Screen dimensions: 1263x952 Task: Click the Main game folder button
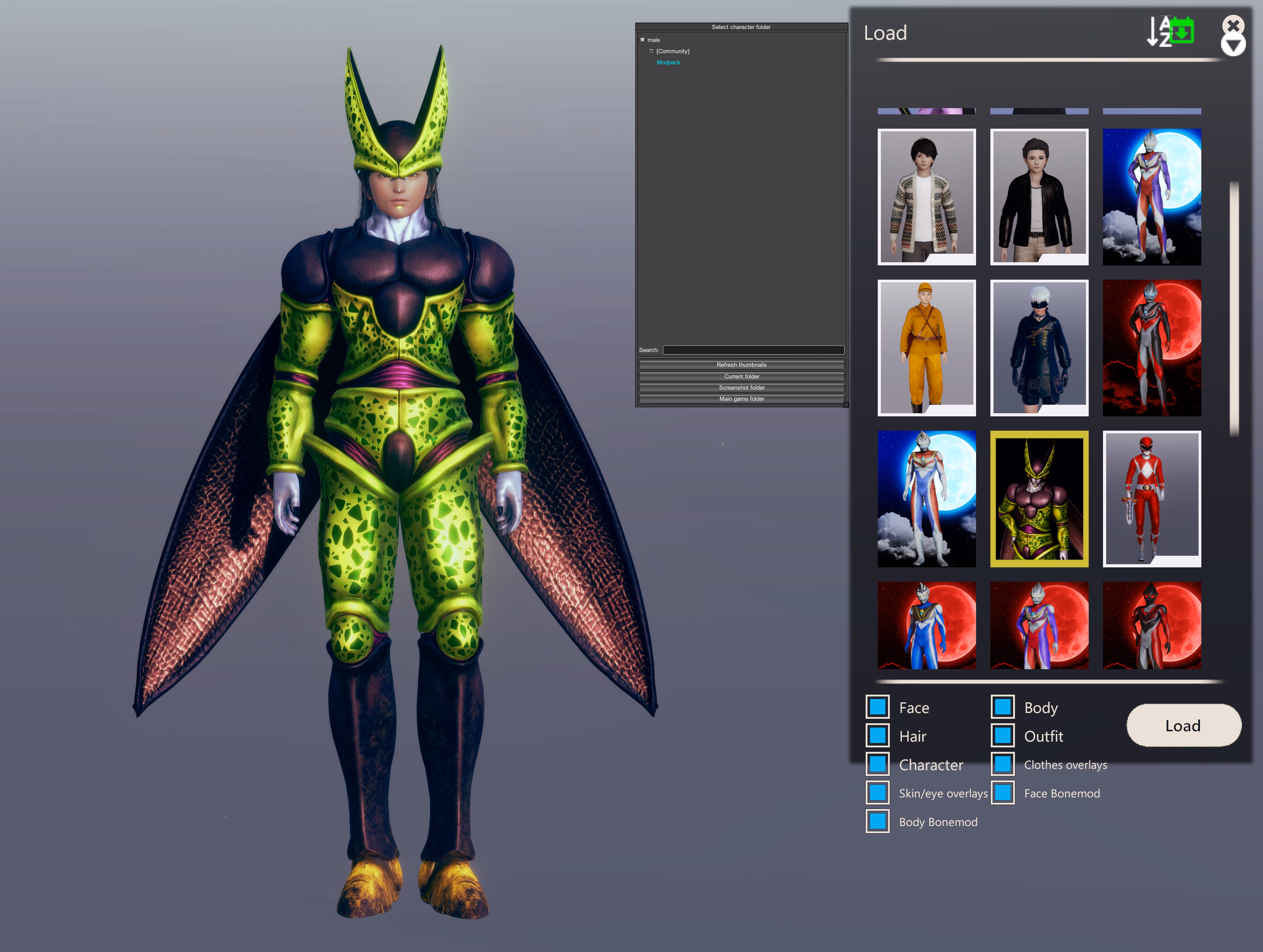point(741,399)
